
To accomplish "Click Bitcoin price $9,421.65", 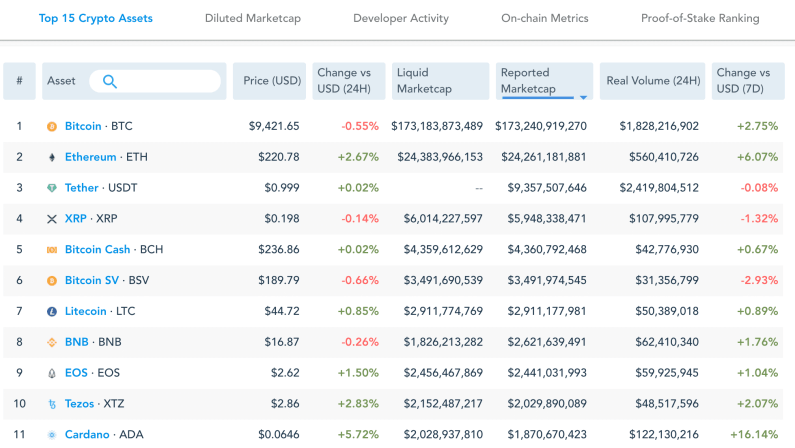I will click(274, 126).
